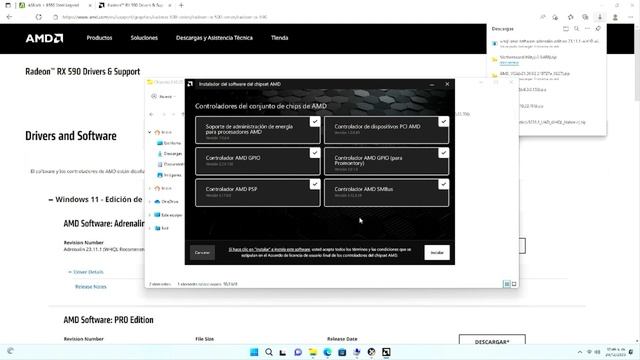This screenshot has height=360, width=640.
Task: Uncheck Controlador de dispositivos PCI AMD
Action: point(444,122)
